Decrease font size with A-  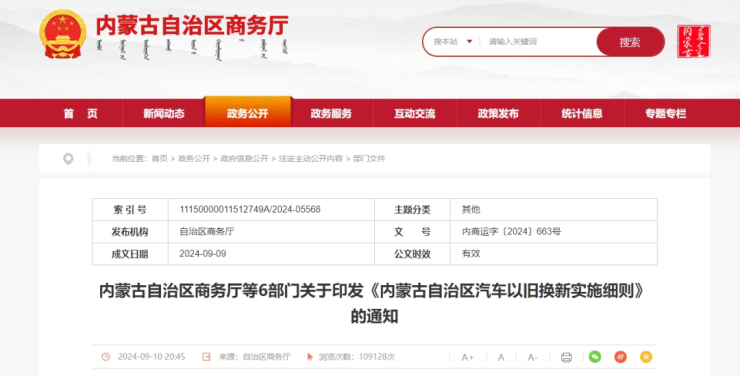[x=532, y=357]
